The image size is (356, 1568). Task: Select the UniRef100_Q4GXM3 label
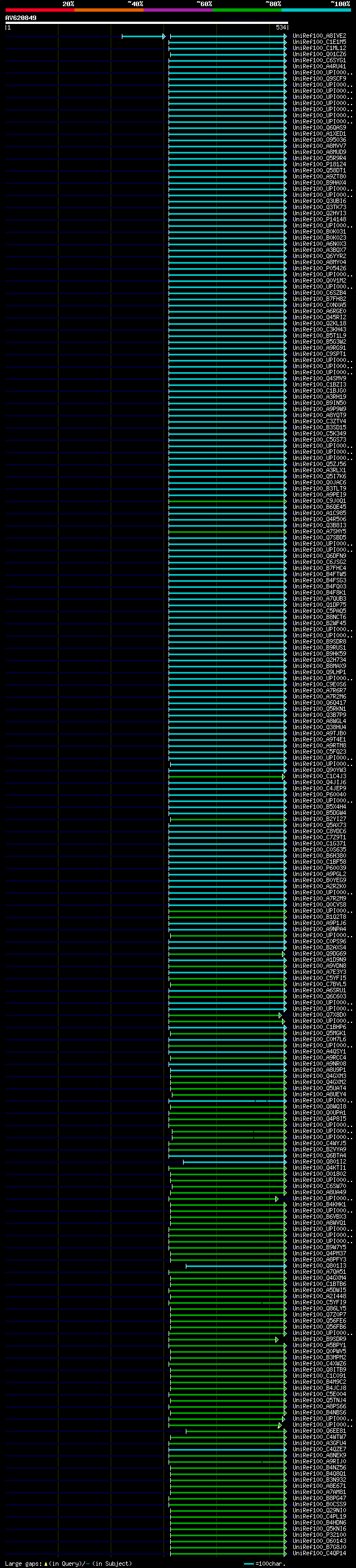coord(319,1076)
